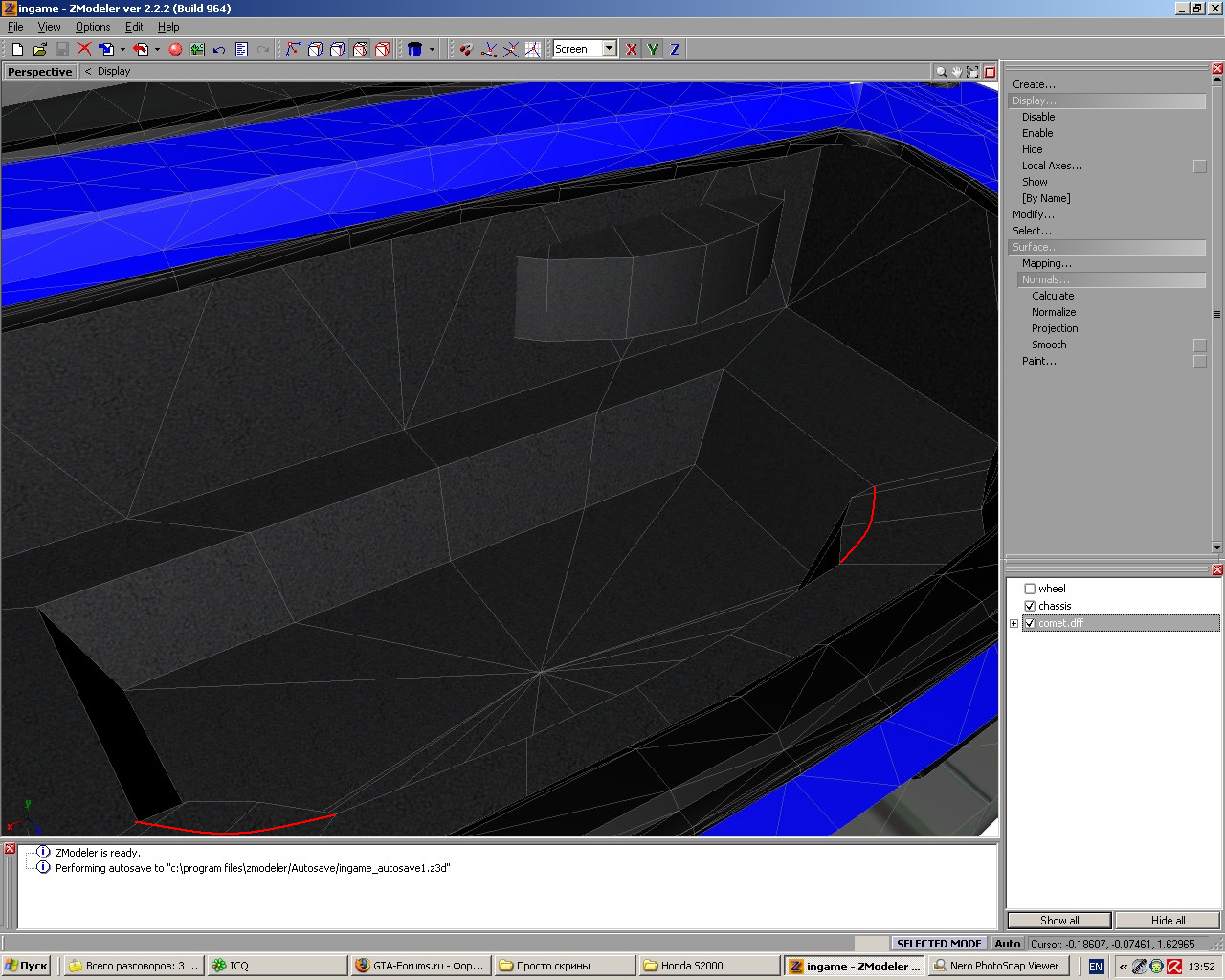Screen dimensions: 1225x980
Task: Toggle the Z axis constraint
Action: pyautogui.click(x=675, y=49)
